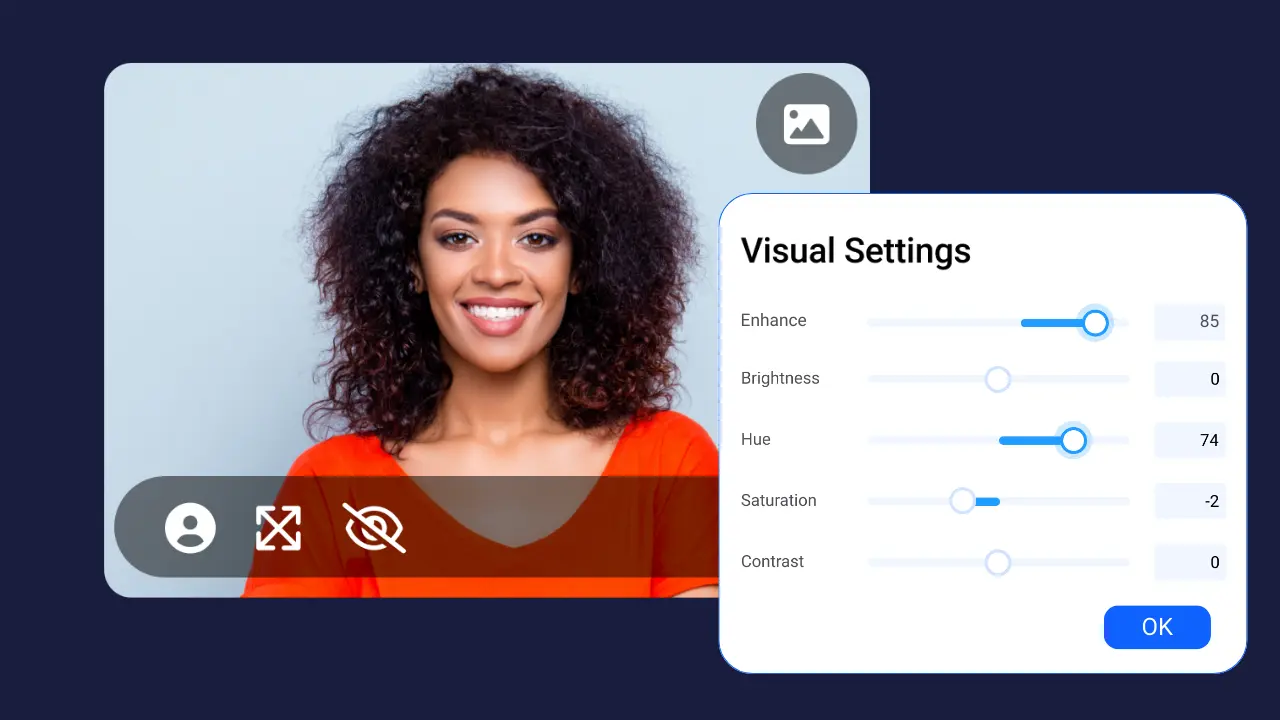Click the Visual Settings dialog title
1280x720 pixels.
click(855, 250)
